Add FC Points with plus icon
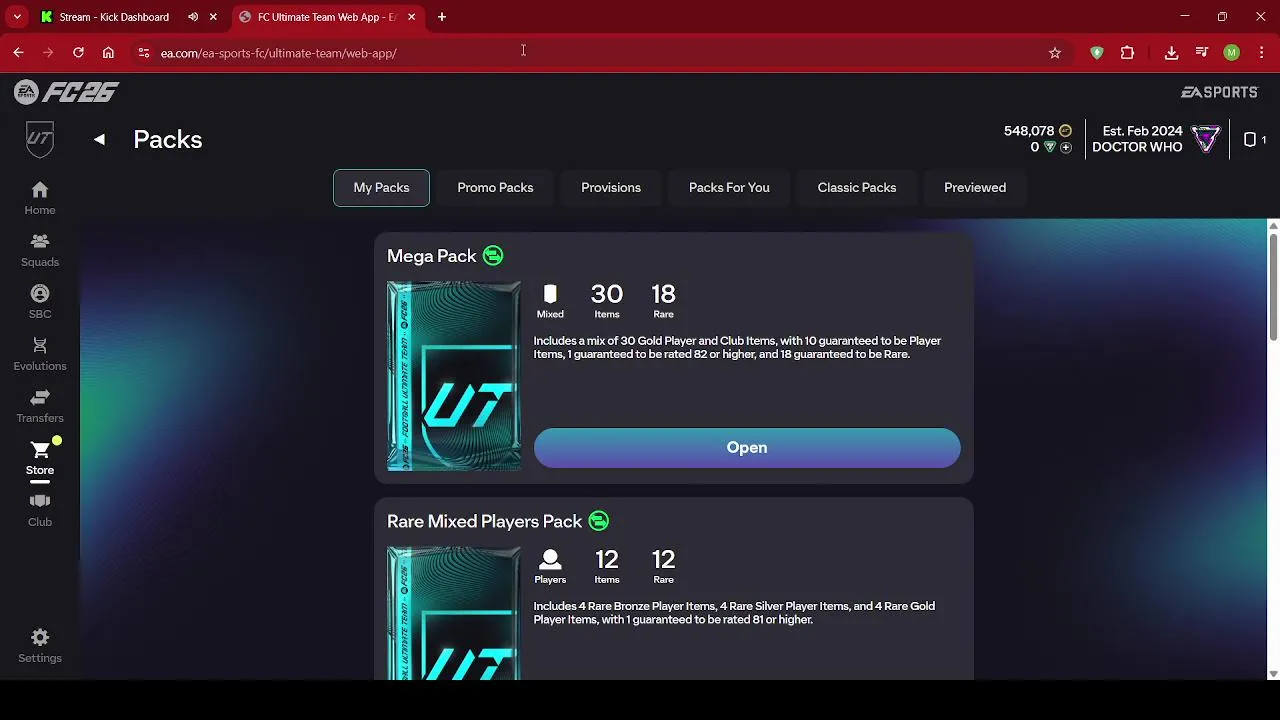Screen dimensions: 1280x720 (x=1066, y=147)
